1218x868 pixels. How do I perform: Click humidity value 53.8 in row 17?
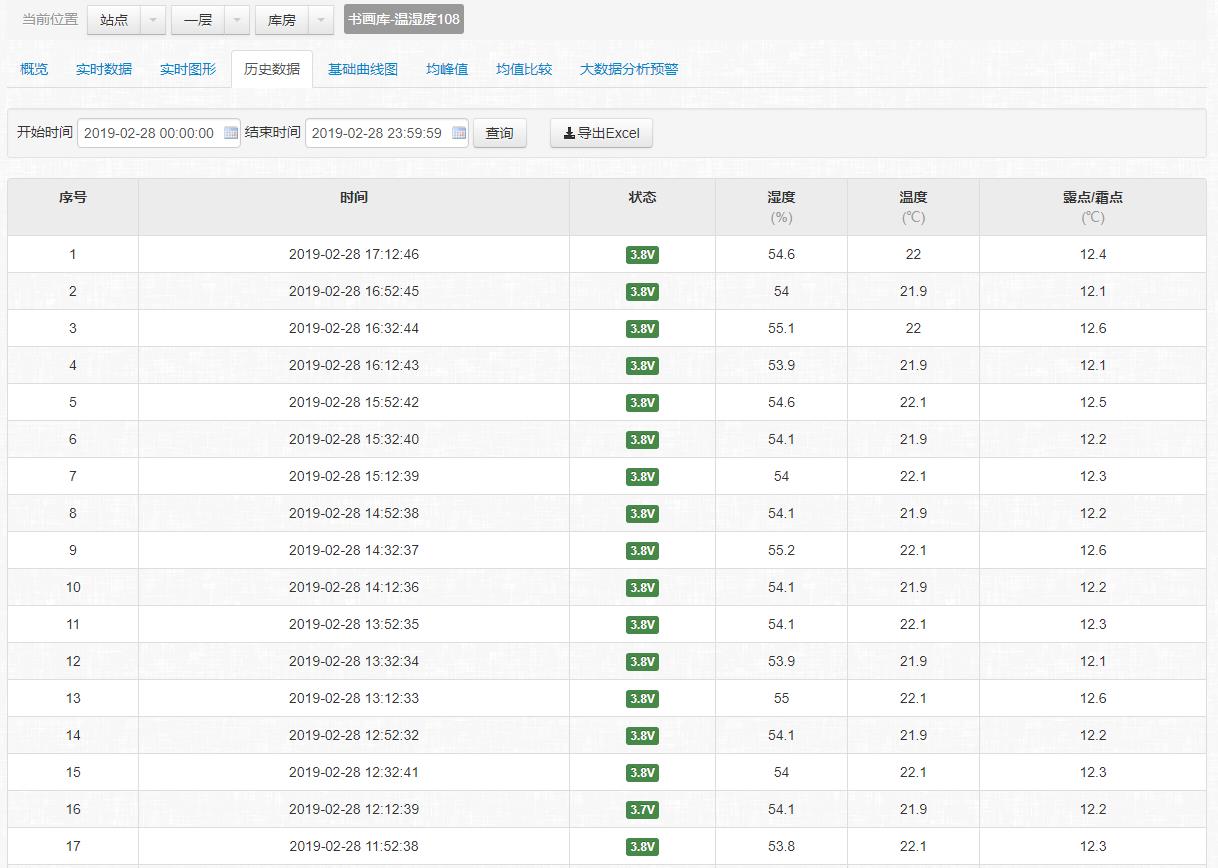[781, 847]
